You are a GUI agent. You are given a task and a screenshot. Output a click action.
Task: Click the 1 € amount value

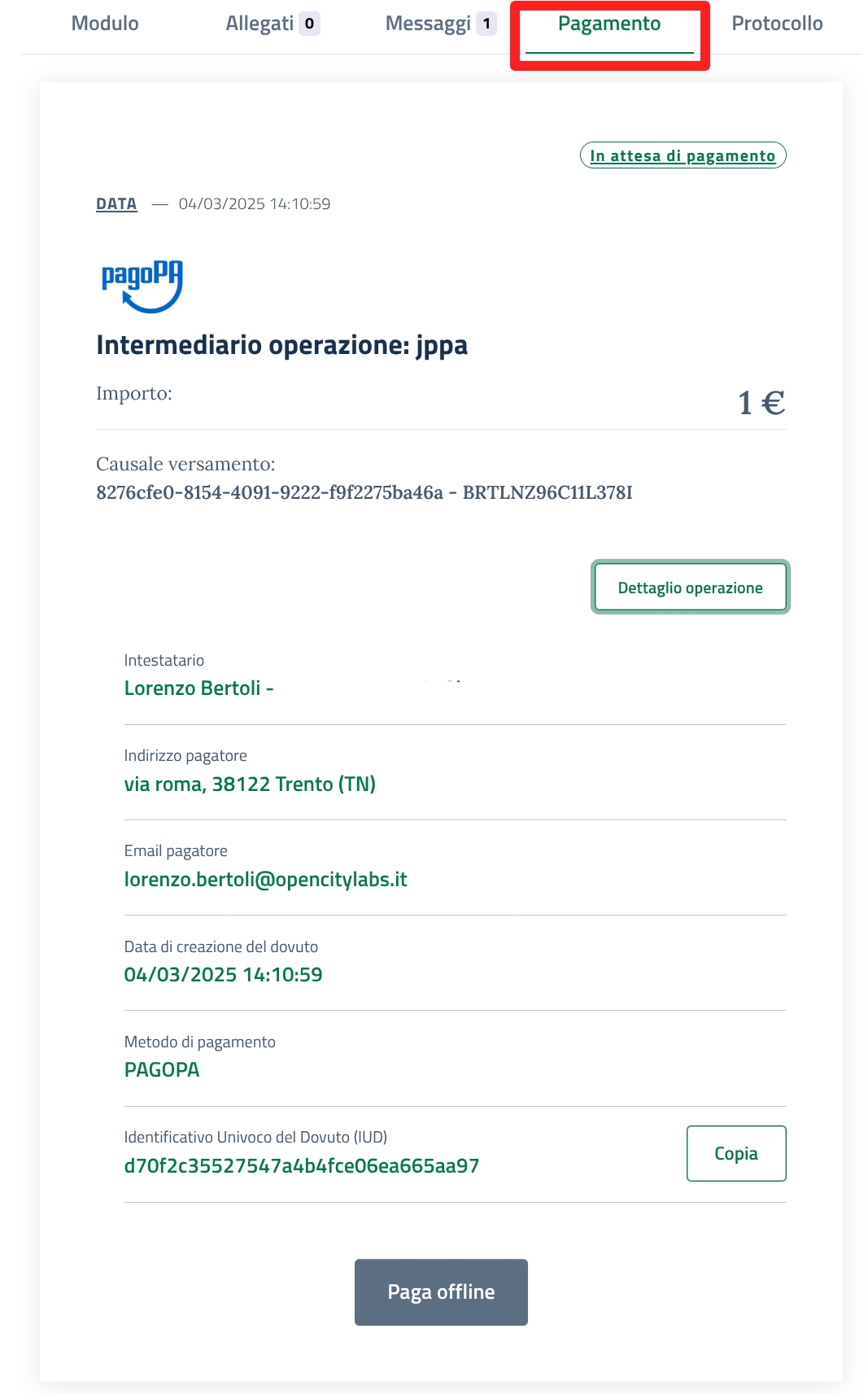pyautogui.click(x=761, y=403)
